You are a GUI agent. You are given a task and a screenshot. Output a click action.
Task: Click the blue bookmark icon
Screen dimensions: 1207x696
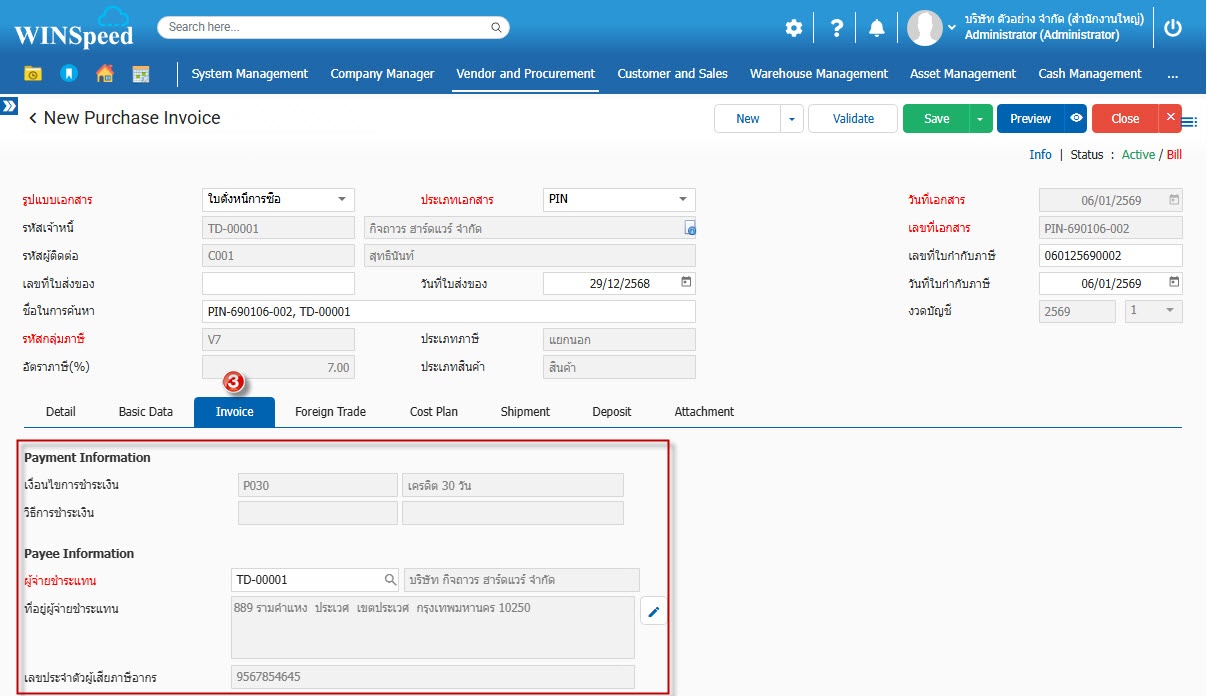[68, 73]
